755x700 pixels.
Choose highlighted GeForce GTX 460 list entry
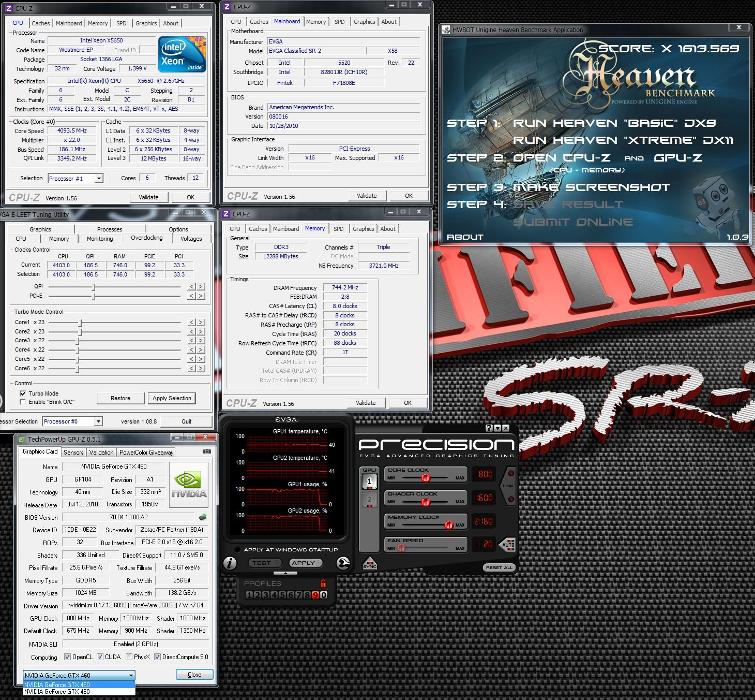pos(79,684)
